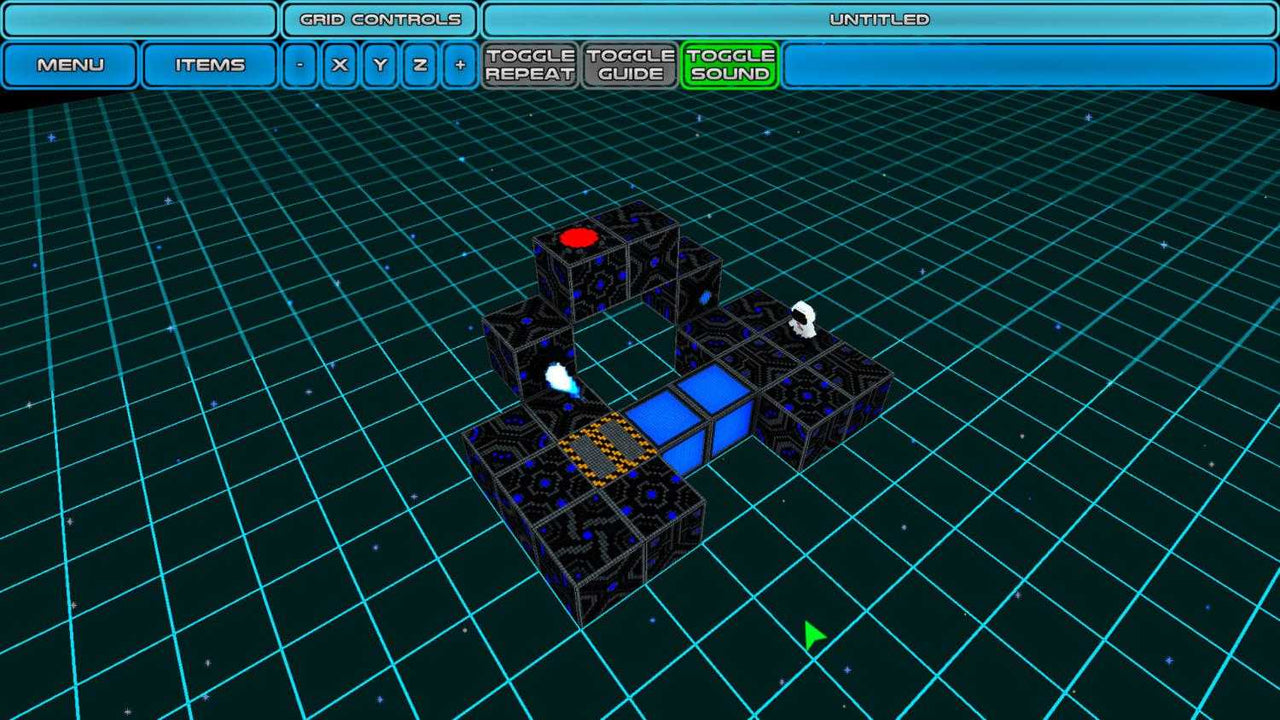
Task: Disable sound with the Toggle Sound button
Action: (730, 64)
